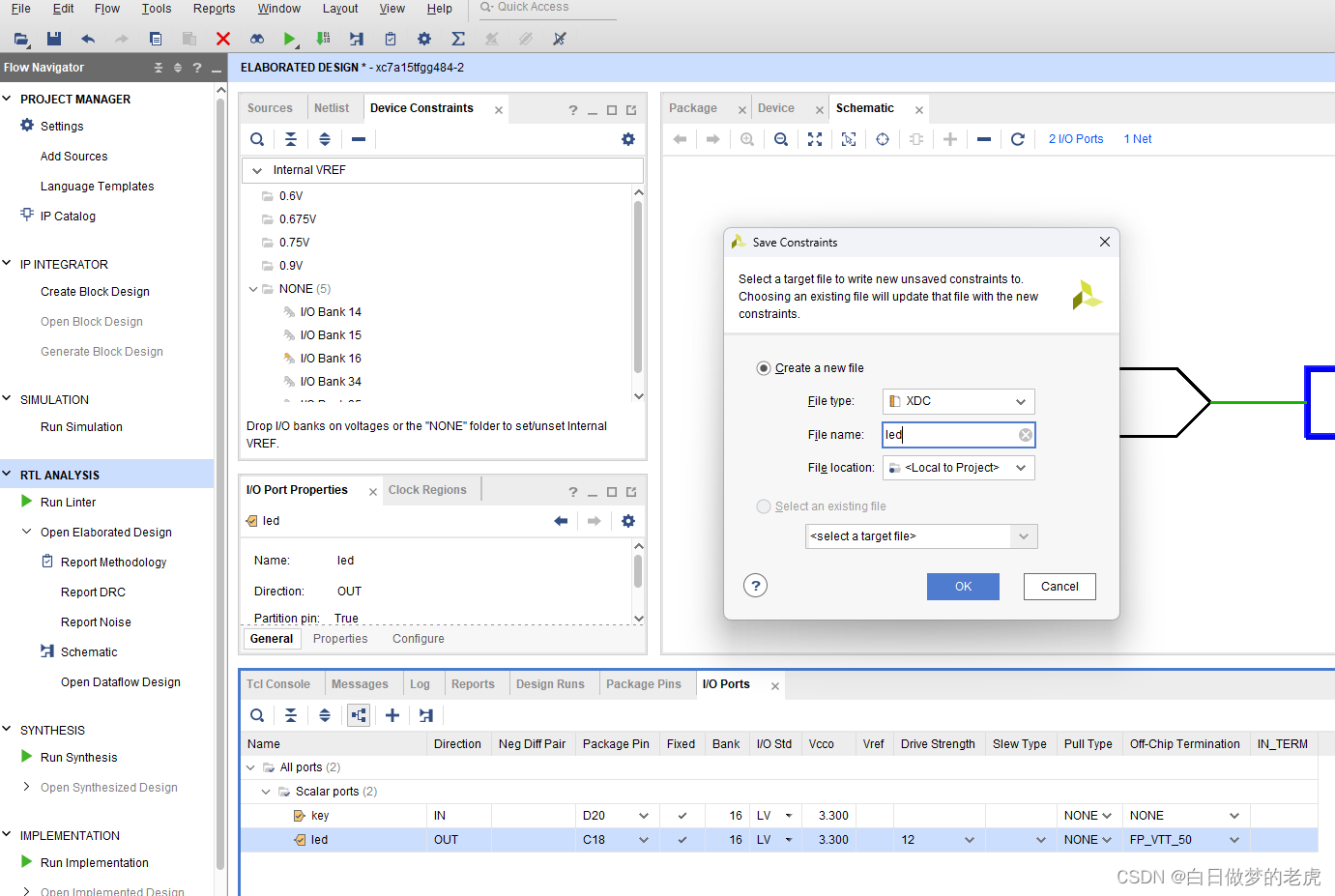Click the Undo arrow in main toolbar
This screenshot has height=896, width=1335.
[88, 39]
